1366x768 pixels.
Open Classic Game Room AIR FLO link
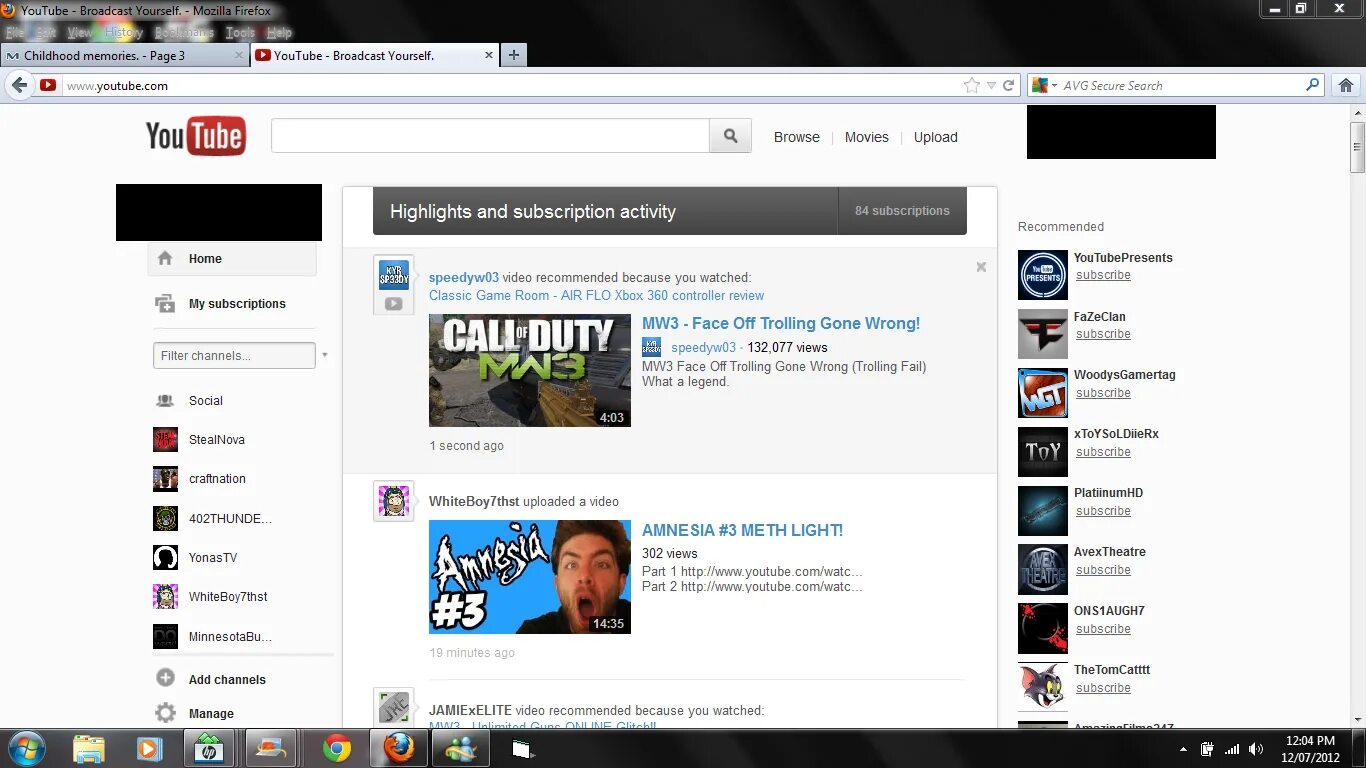tap(596, 295)
